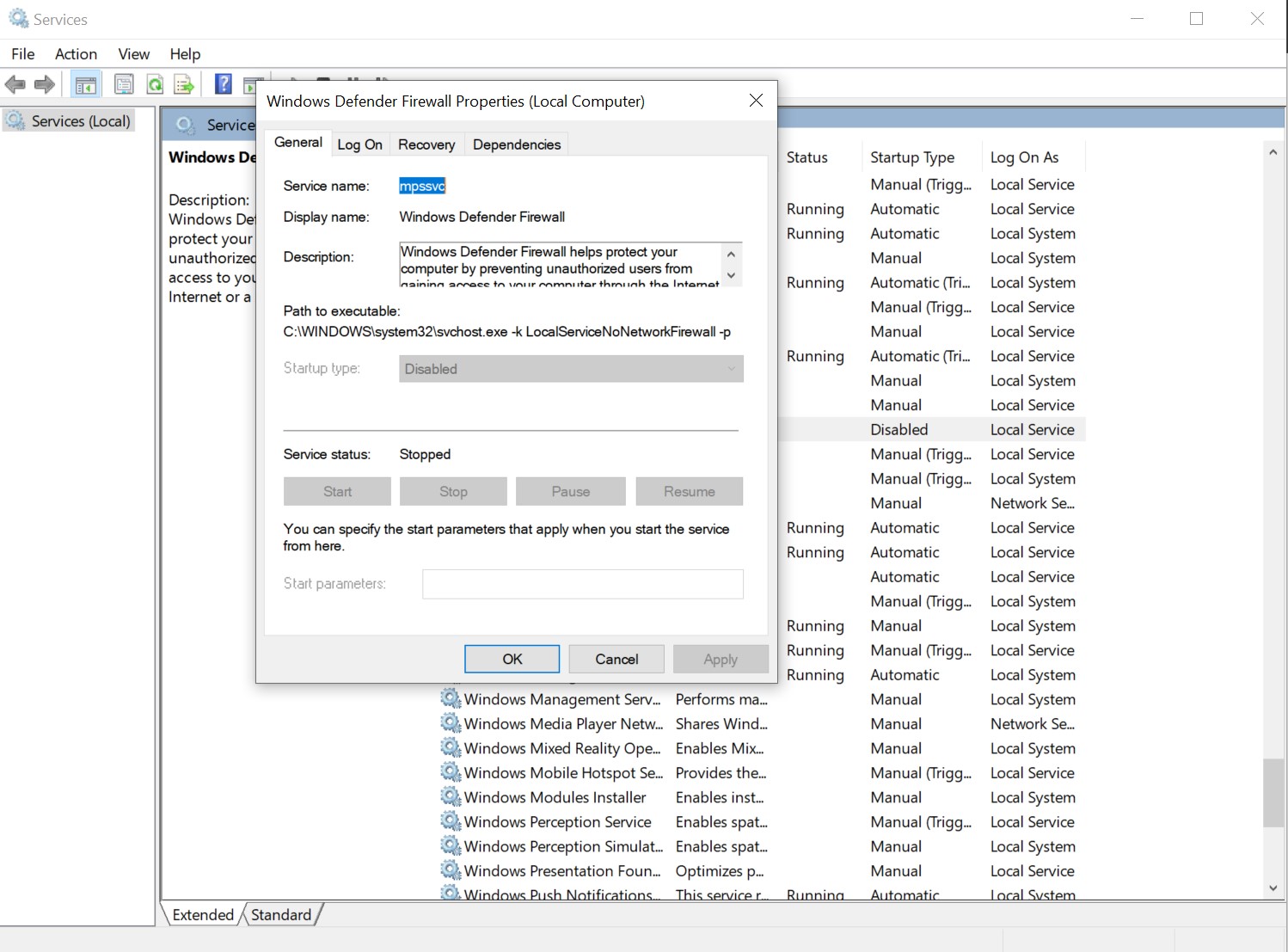
Task: Click the gear icon for Windows Management Serv...
Action: [451, 698]
